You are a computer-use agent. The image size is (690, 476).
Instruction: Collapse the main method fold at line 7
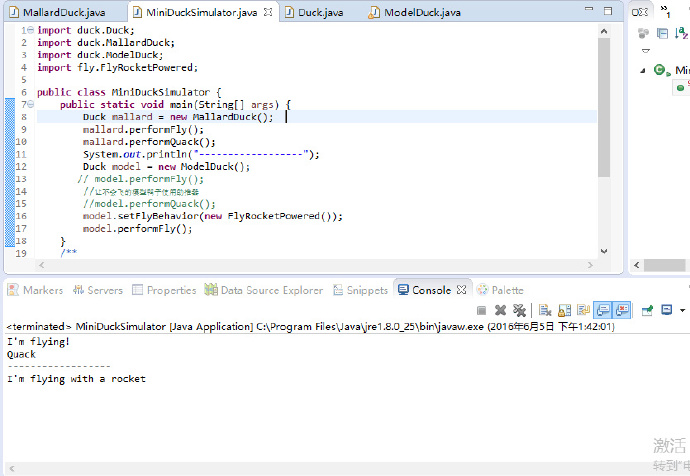click(30, 104)
